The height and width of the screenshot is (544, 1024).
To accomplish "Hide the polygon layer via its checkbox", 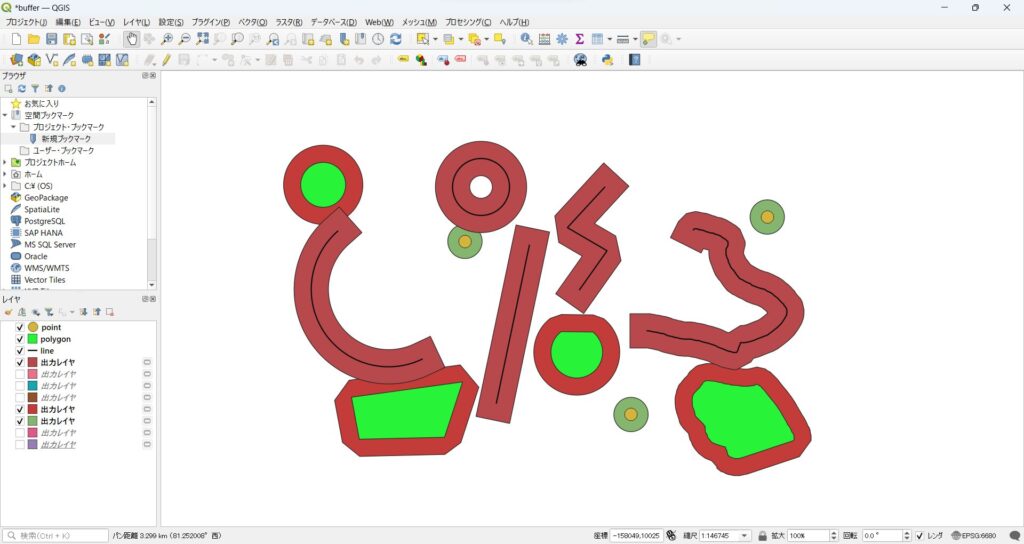I will (x=20, y=339).
